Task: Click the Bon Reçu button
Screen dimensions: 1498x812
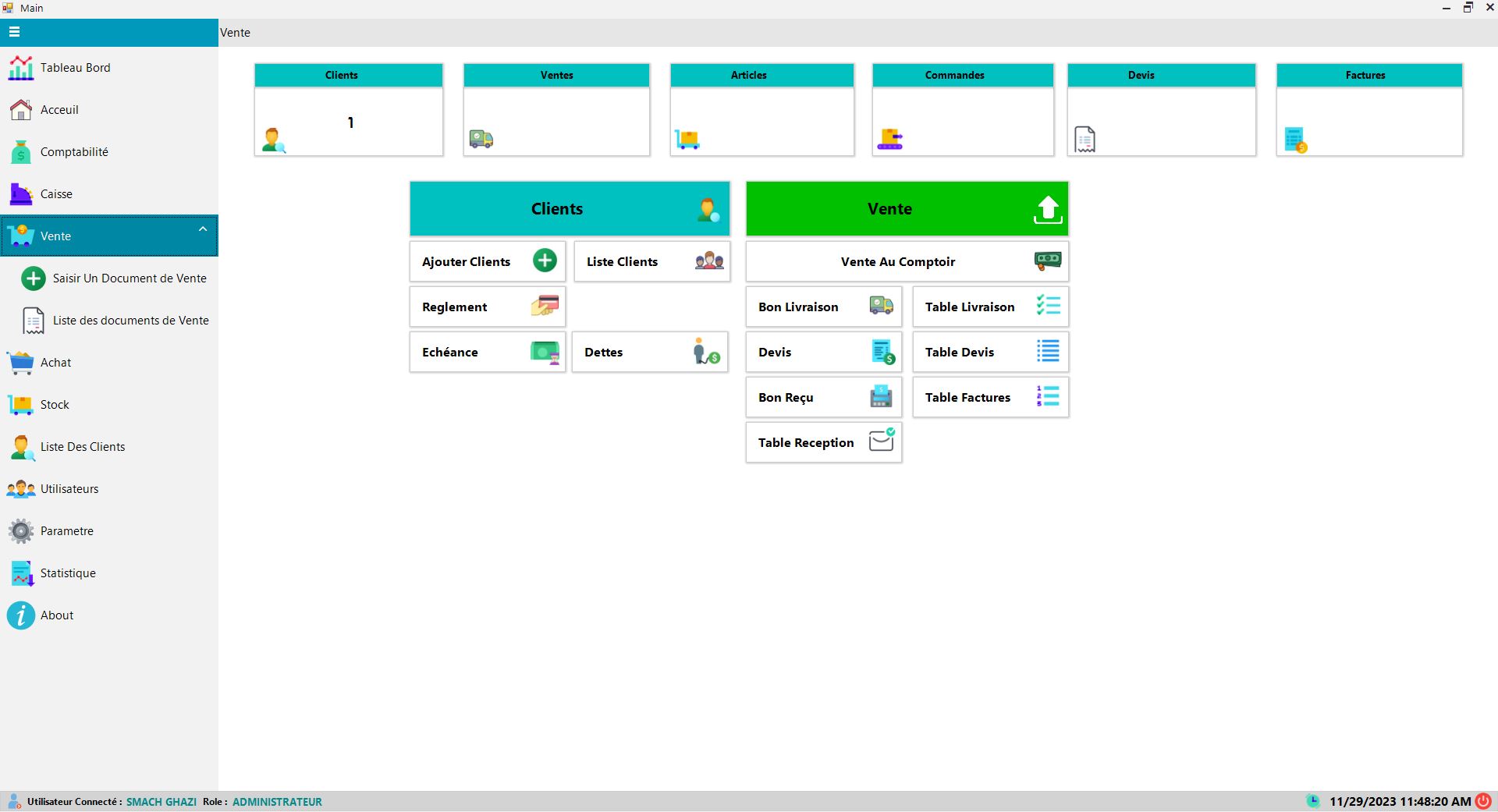Action: (824, 397)
